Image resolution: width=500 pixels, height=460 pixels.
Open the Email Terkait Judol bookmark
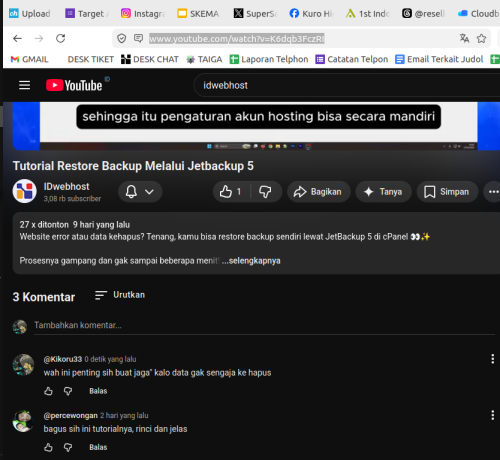(439, 59)
